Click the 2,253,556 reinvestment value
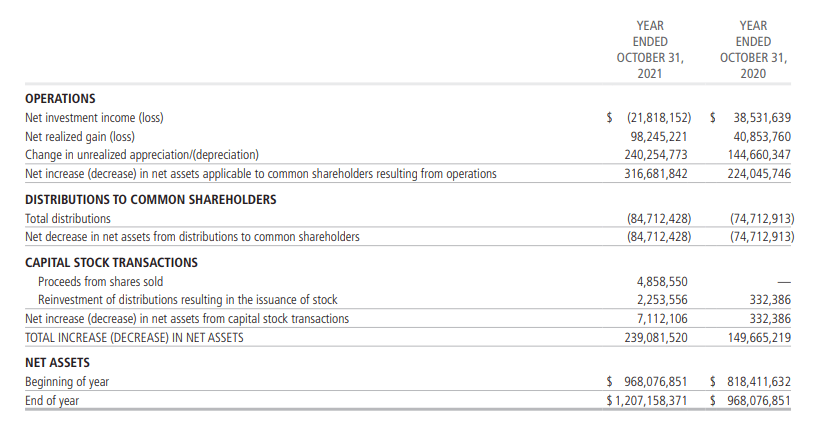This screenshot has width=814, height=442. pyautogui.click(x=664, y=300)
